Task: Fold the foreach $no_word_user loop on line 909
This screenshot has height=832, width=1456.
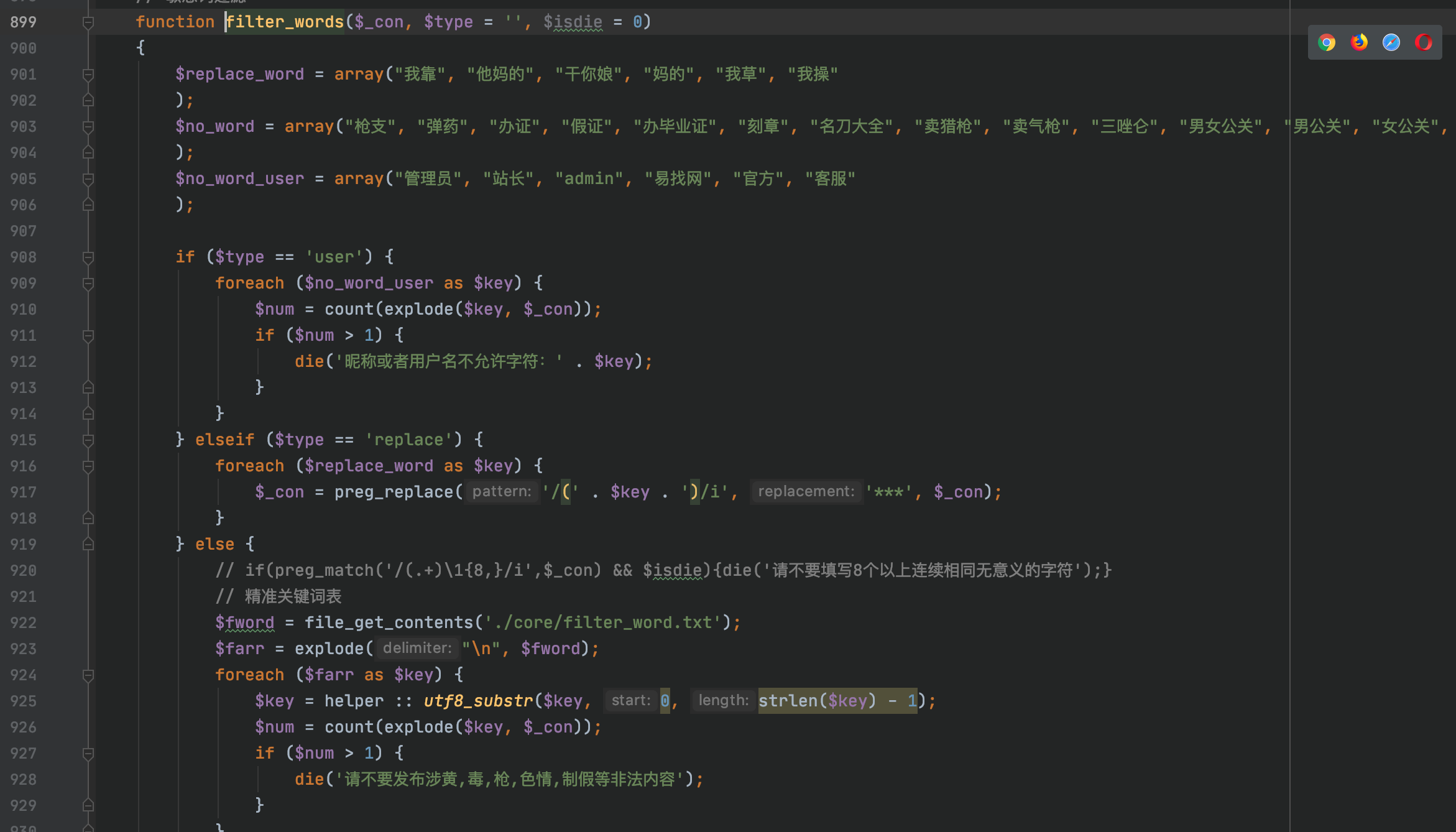Action: click(88, 284)
